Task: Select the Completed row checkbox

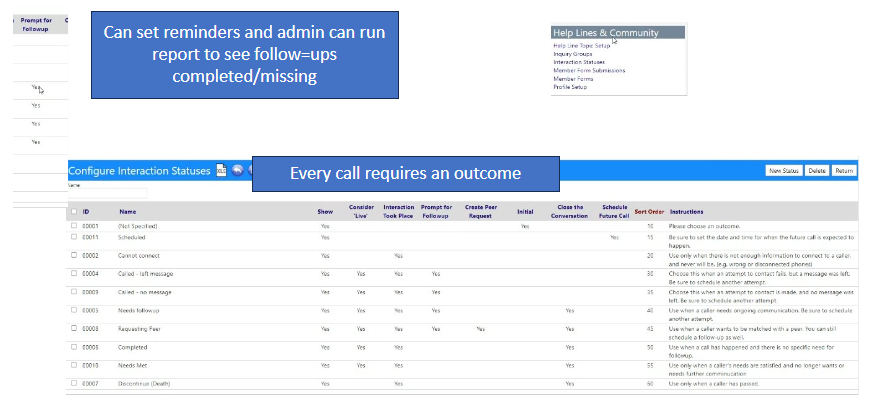Action: [74, 347]
